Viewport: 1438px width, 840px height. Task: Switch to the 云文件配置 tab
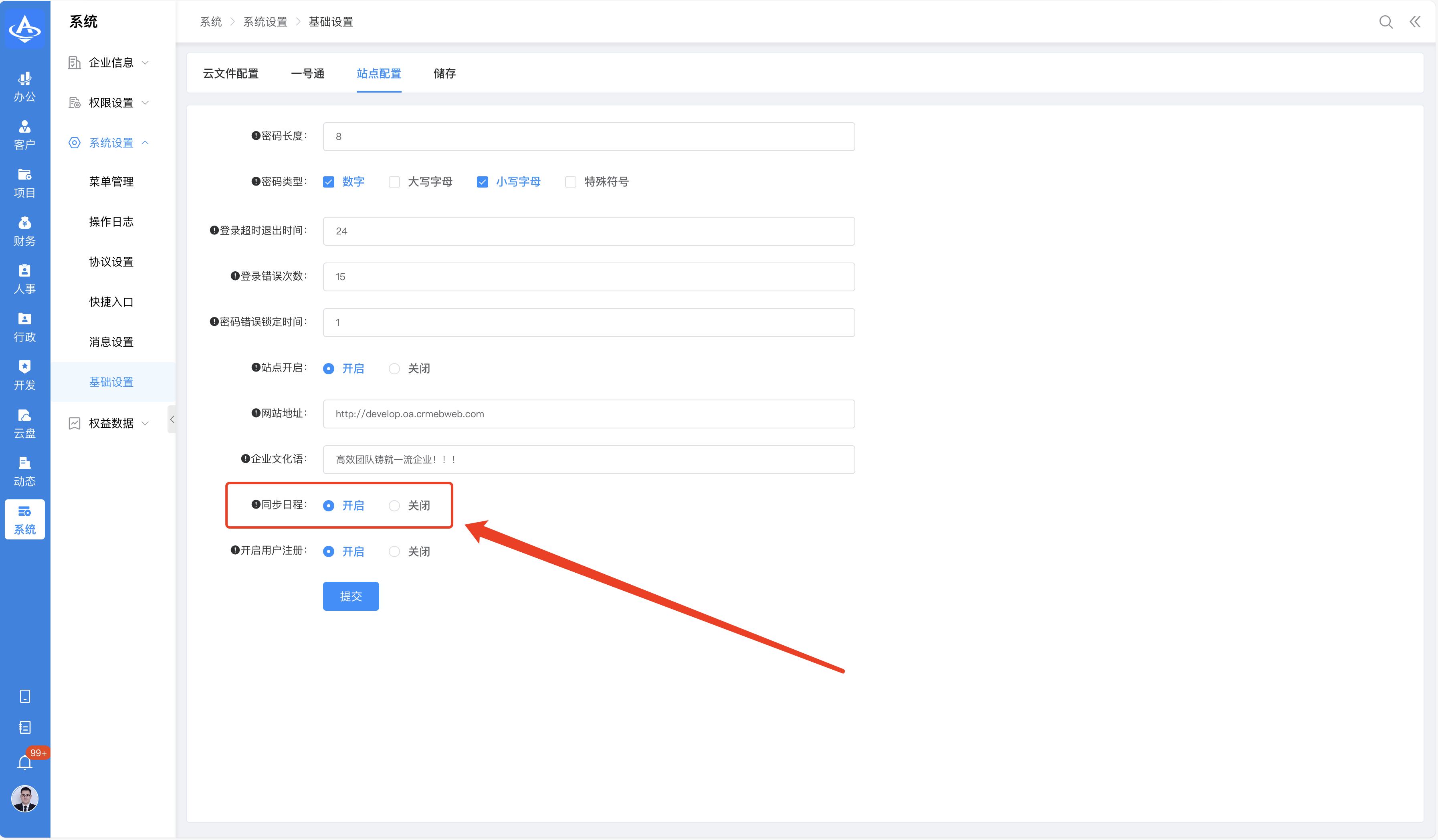click(x=230, y=74)
